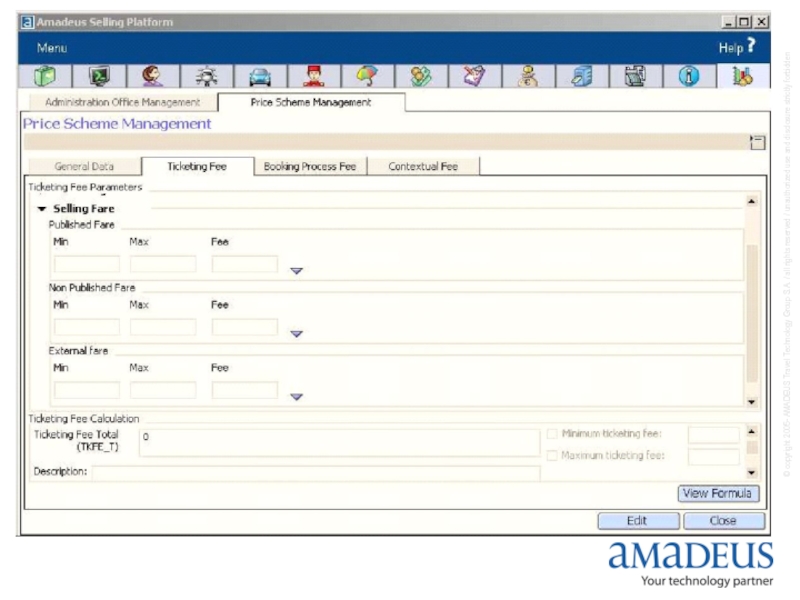This screenshot has width=800, height=600.
Task: Open the ticket document with pen icon
Action: [x=475, y=77]
